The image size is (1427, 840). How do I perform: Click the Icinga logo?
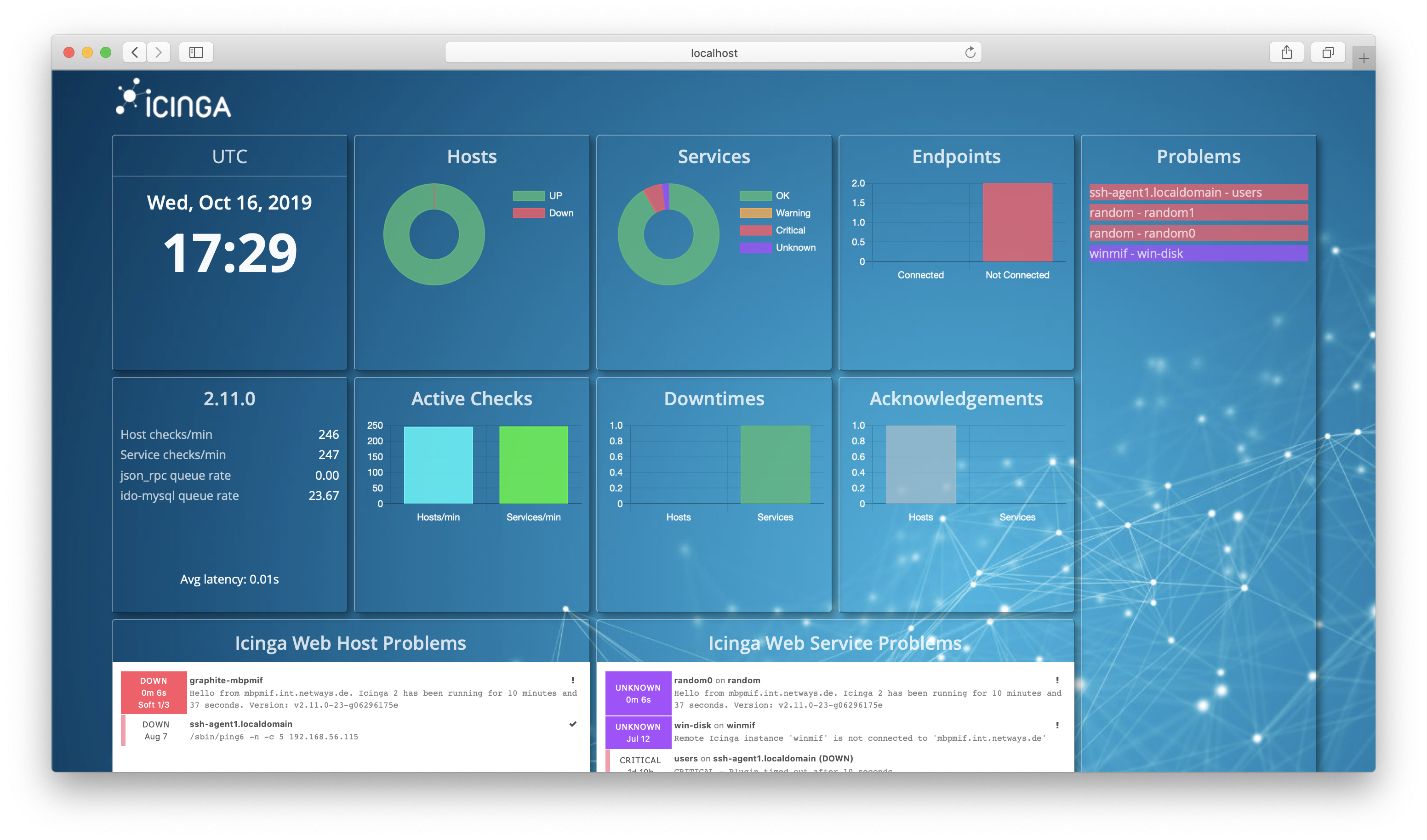173,99
